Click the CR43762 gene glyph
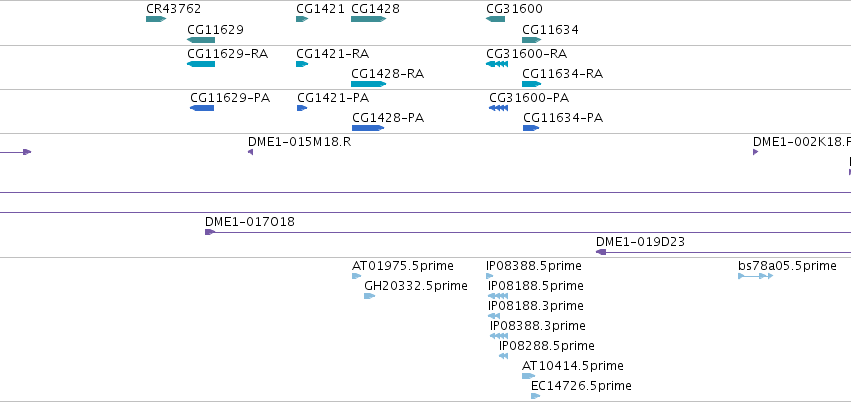Viewport: 851px width, 402px height. (156, 19)
